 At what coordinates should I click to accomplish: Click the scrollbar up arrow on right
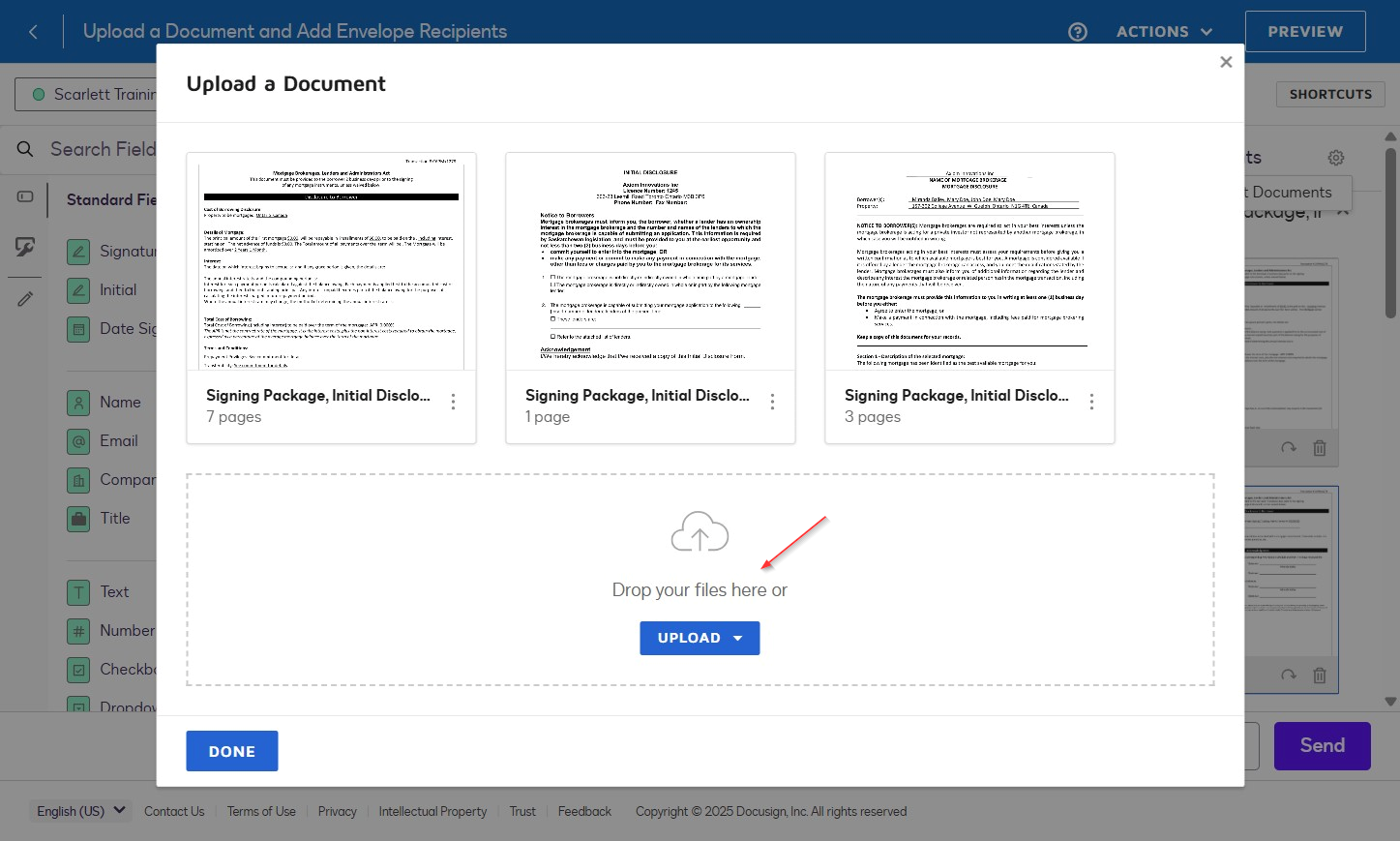1390,136
